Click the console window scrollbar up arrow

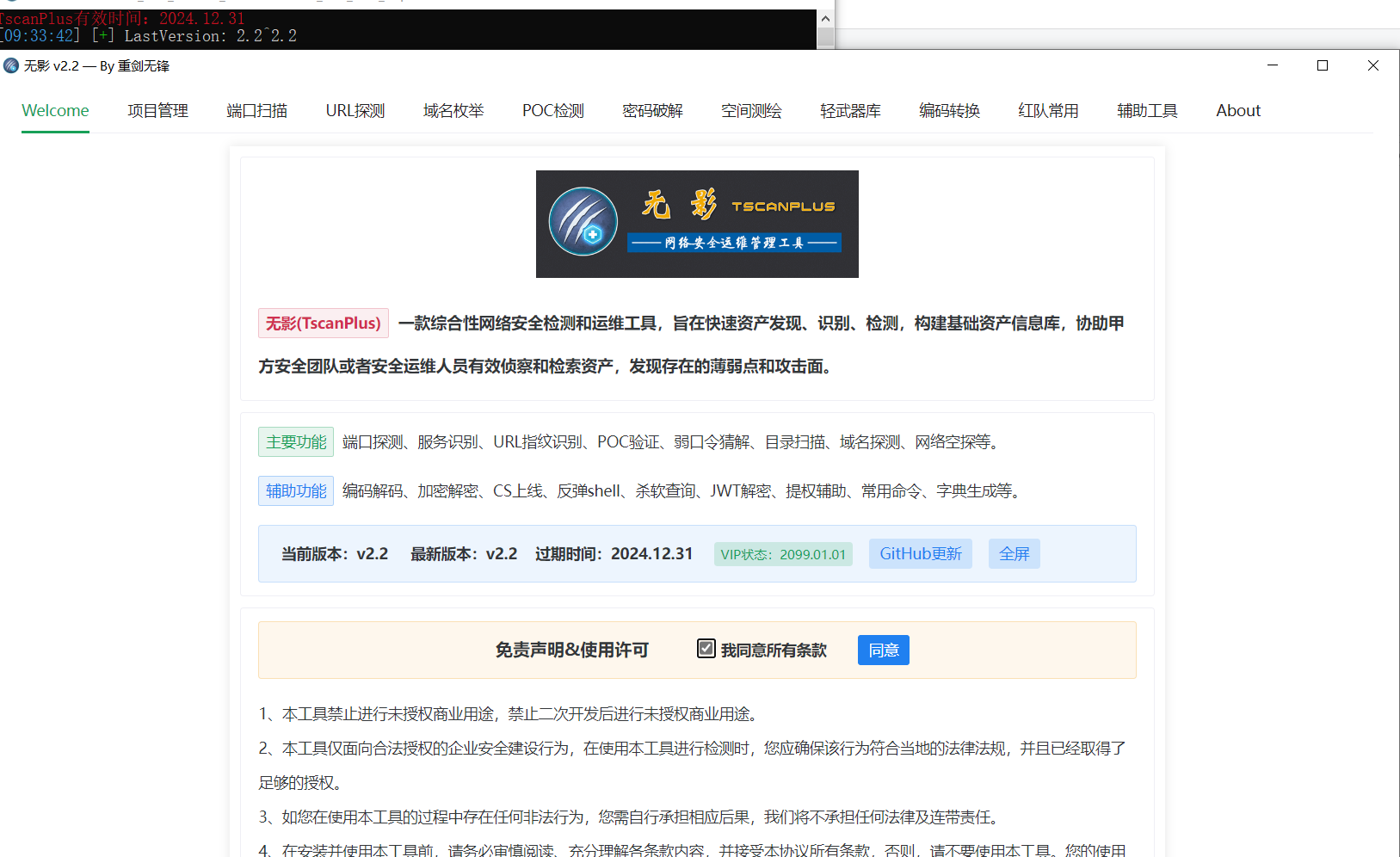coord(826,18)
